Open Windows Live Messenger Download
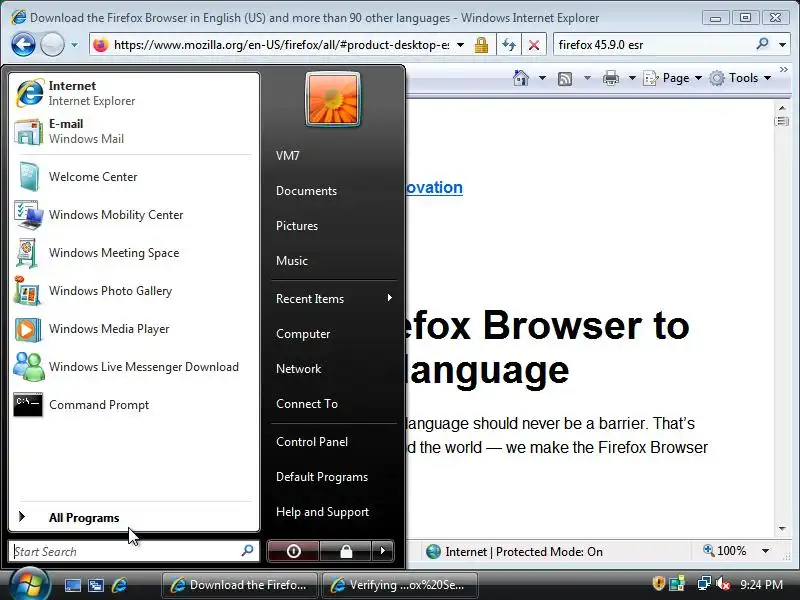The width and height of the screenshot is (800, 600). point(134,367)
